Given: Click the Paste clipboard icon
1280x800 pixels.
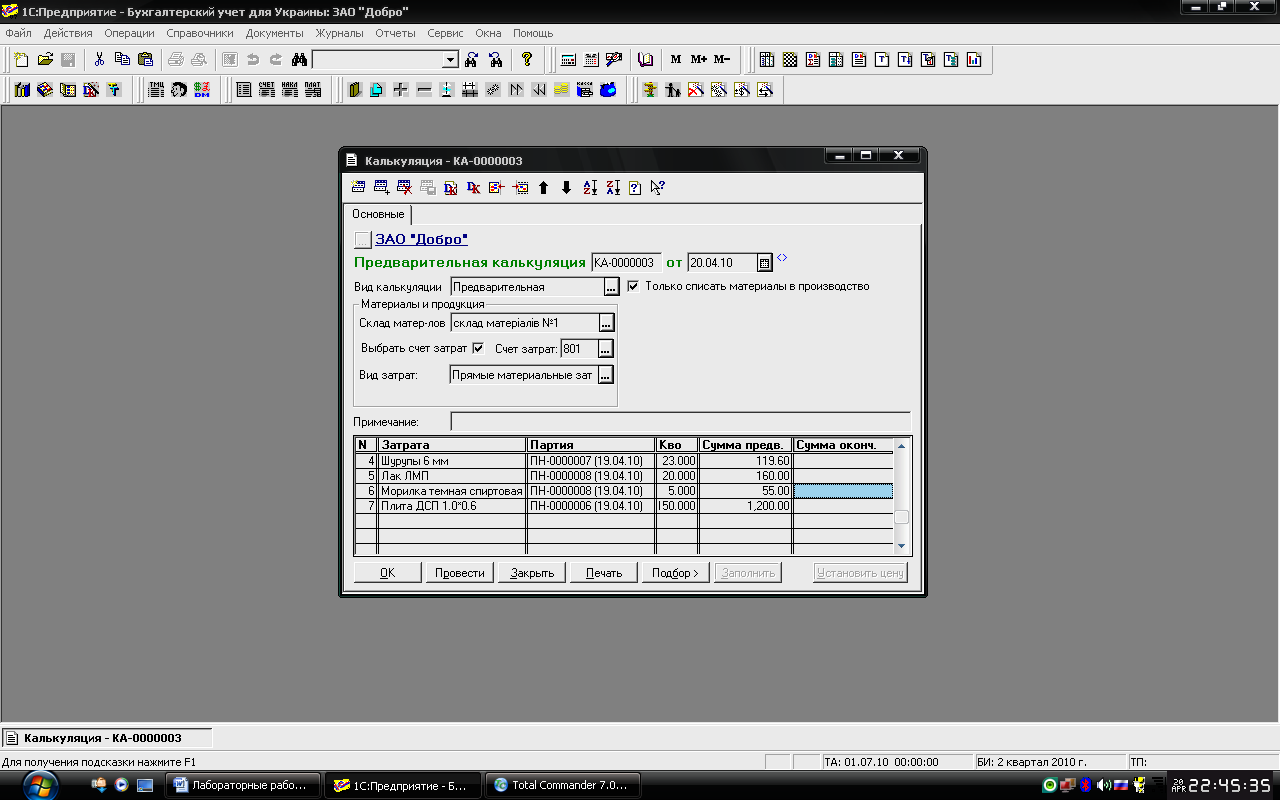Looking at the screenshot, I should click(146, 59).
